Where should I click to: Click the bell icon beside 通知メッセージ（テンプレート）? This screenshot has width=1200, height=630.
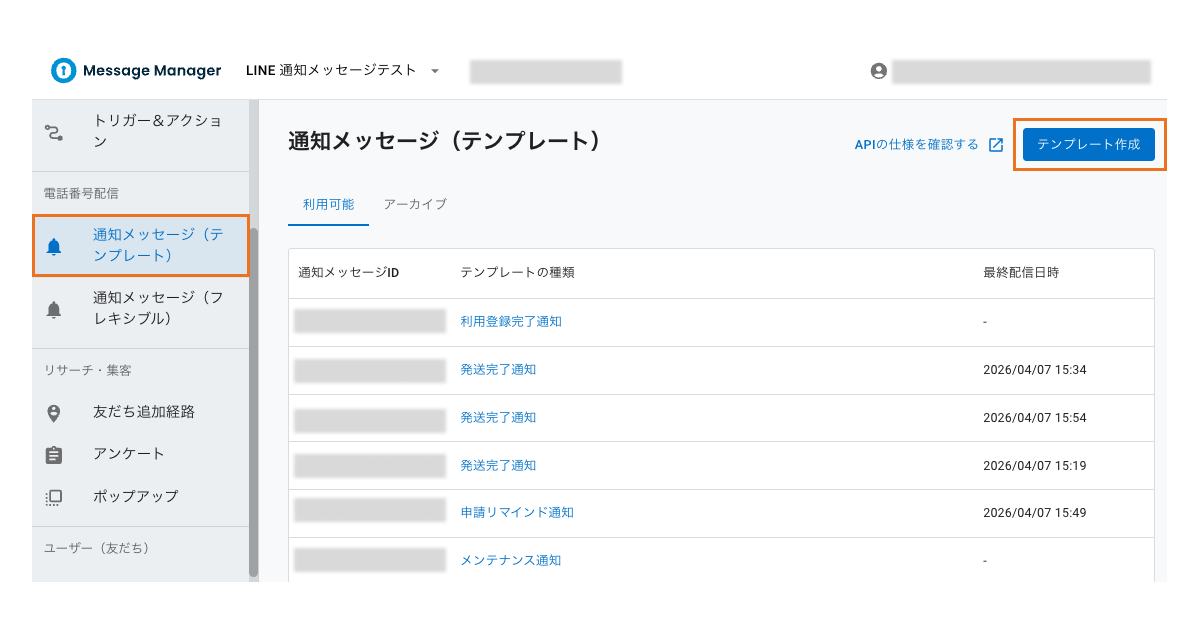pyautogui.click(x=55, y=246)
